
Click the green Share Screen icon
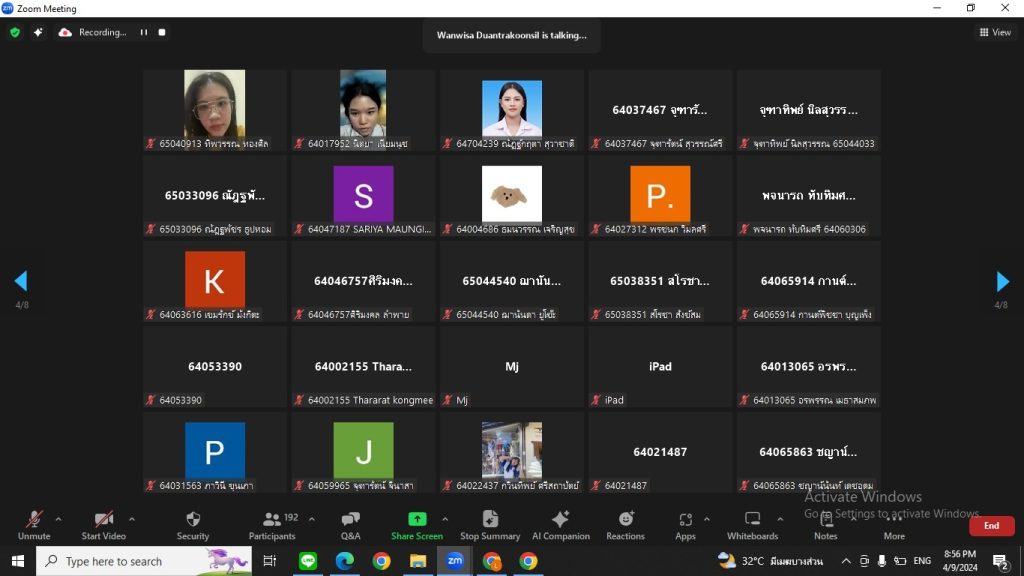(417, 519)
